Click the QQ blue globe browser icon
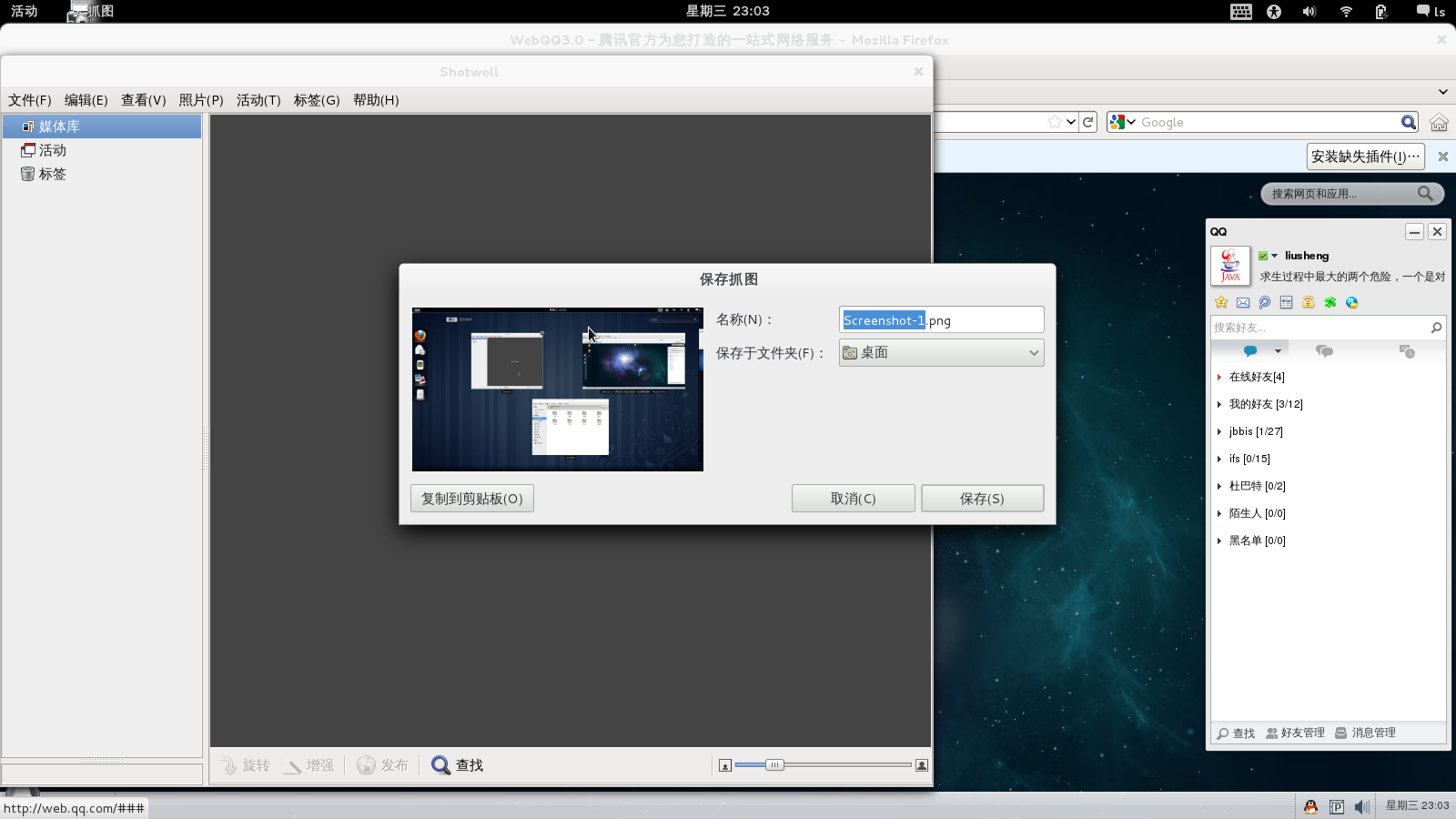1456x819 pixels. click(x=1352, y=302)
